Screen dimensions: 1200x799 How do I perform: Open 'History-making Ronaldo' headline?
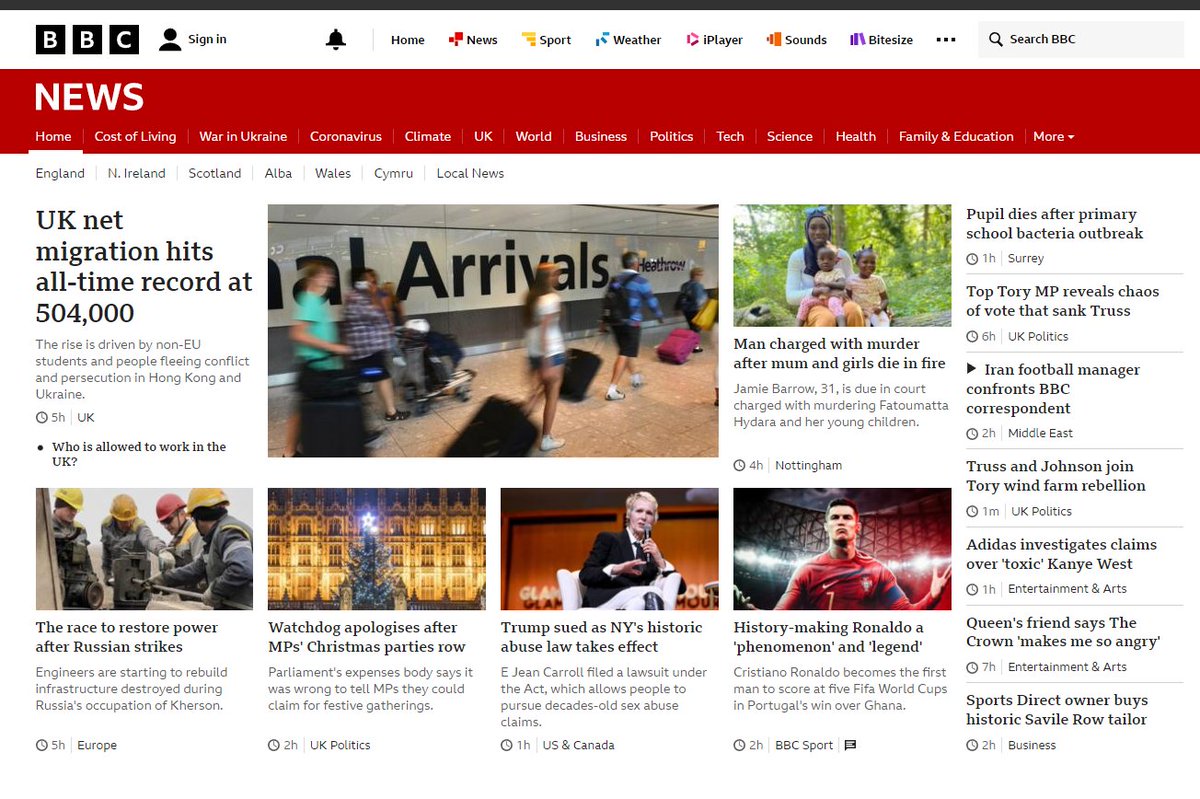point(829,637)
